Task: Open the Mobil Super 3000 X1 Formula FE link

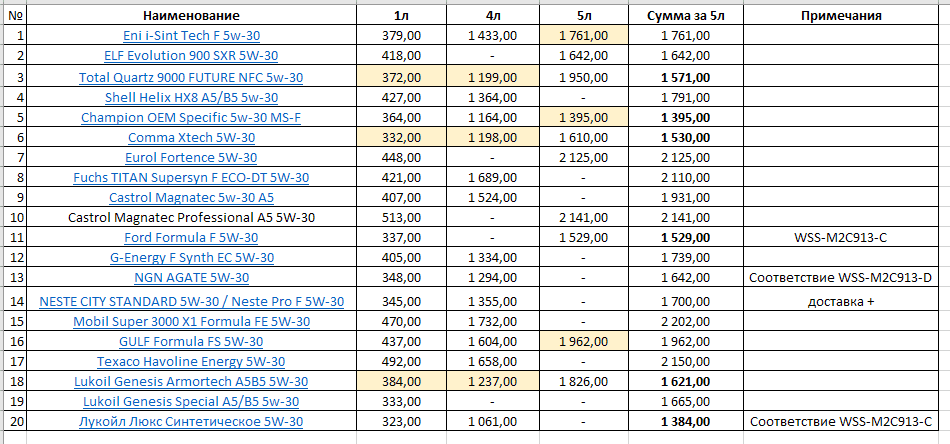Action: (191, 322)
